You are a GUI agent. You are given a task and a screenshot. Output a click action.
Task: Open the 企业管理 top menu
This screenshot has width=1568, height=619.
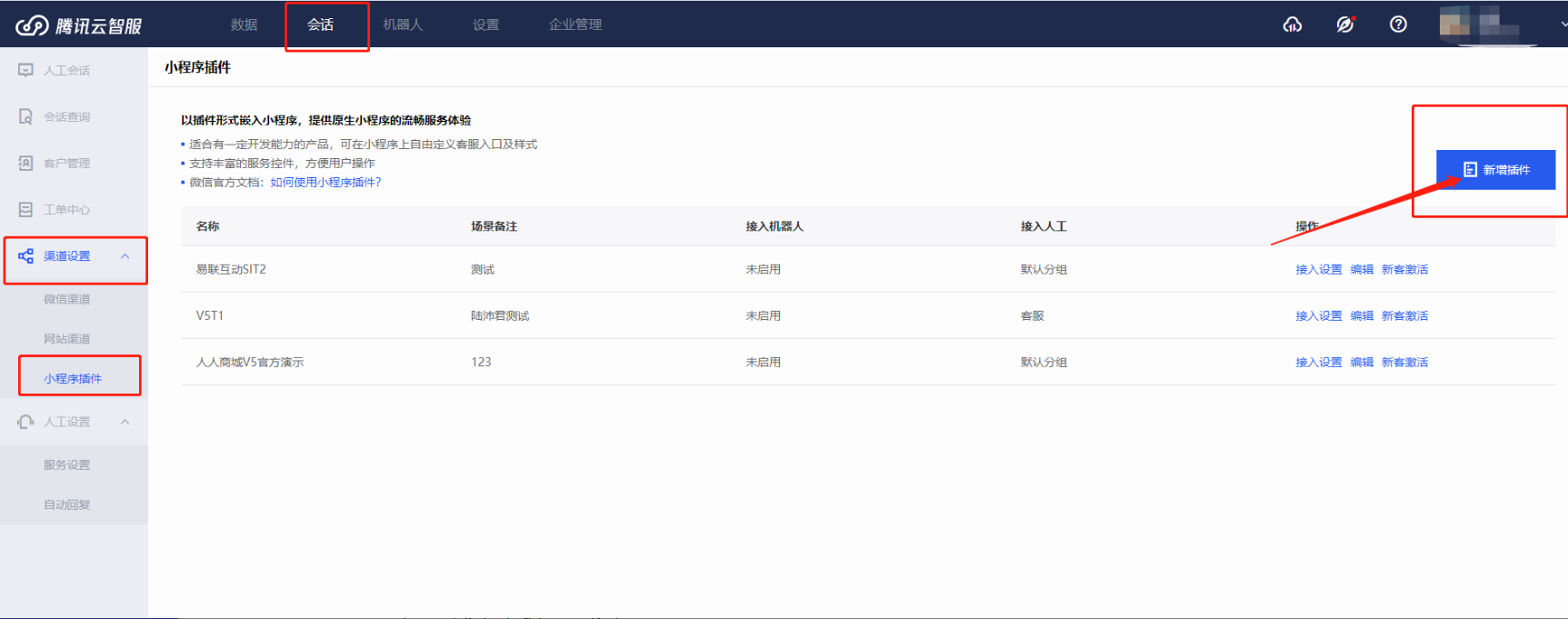point(574,25)
